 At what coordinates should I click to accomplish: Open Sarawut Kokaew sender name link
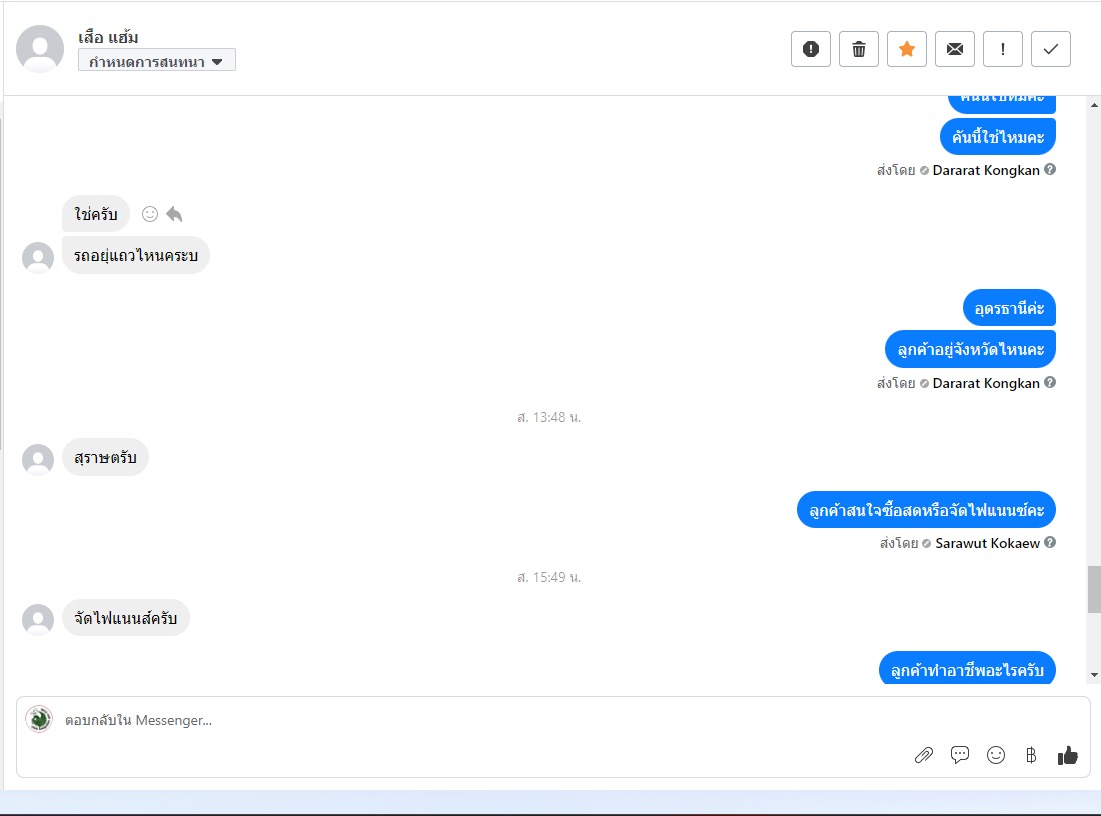tap(987, 543)
